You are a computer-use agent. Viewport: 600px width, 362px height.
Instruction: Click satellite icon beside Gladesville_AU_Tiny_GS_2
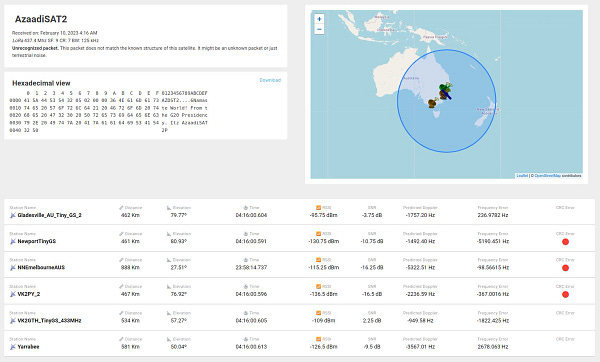pos(13,215)
